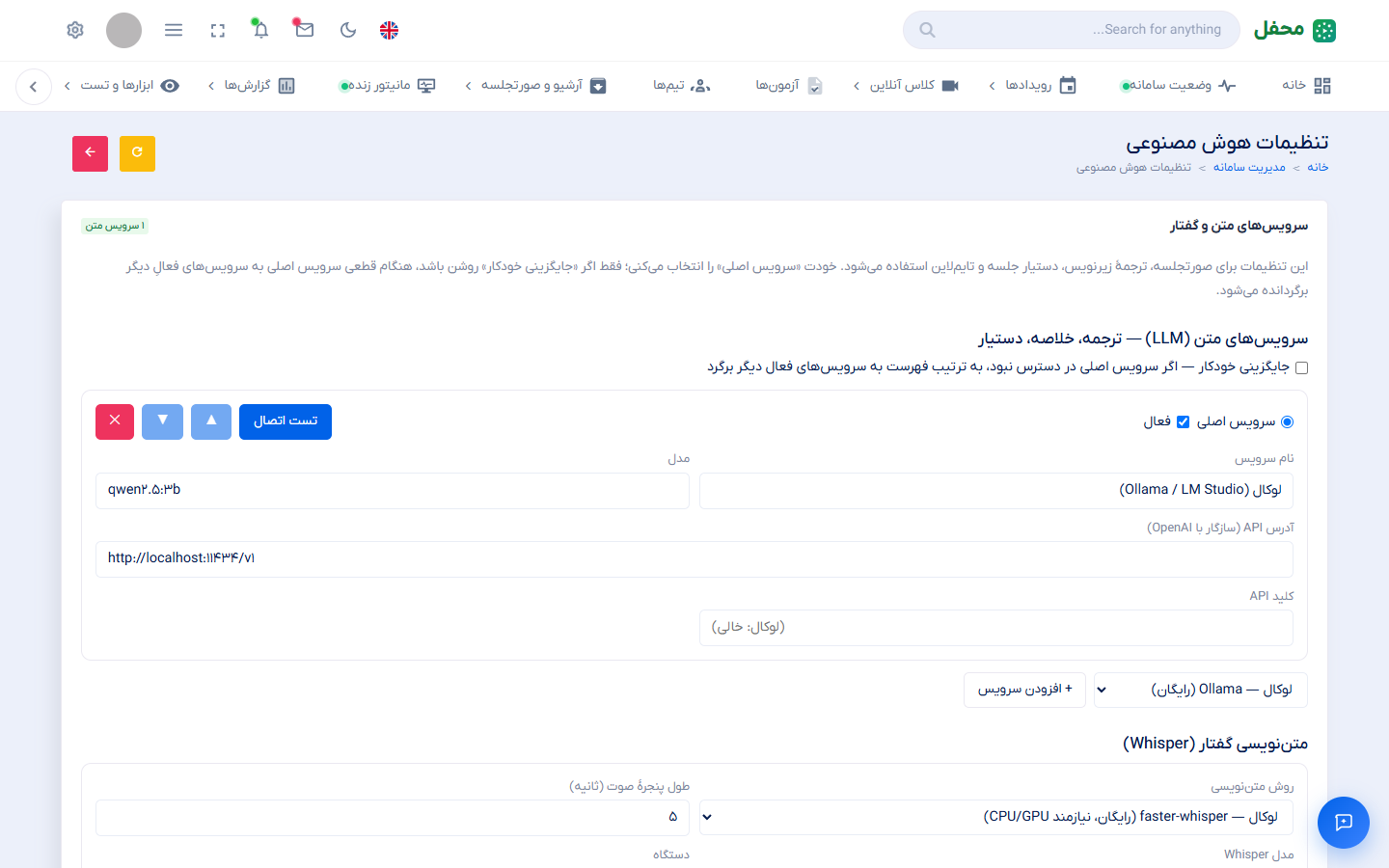Viewport: 1389px width, 868px height.
Task: Click the متن‌نویسی گفتار (Whisper) heading
Action: [1215, 744]
